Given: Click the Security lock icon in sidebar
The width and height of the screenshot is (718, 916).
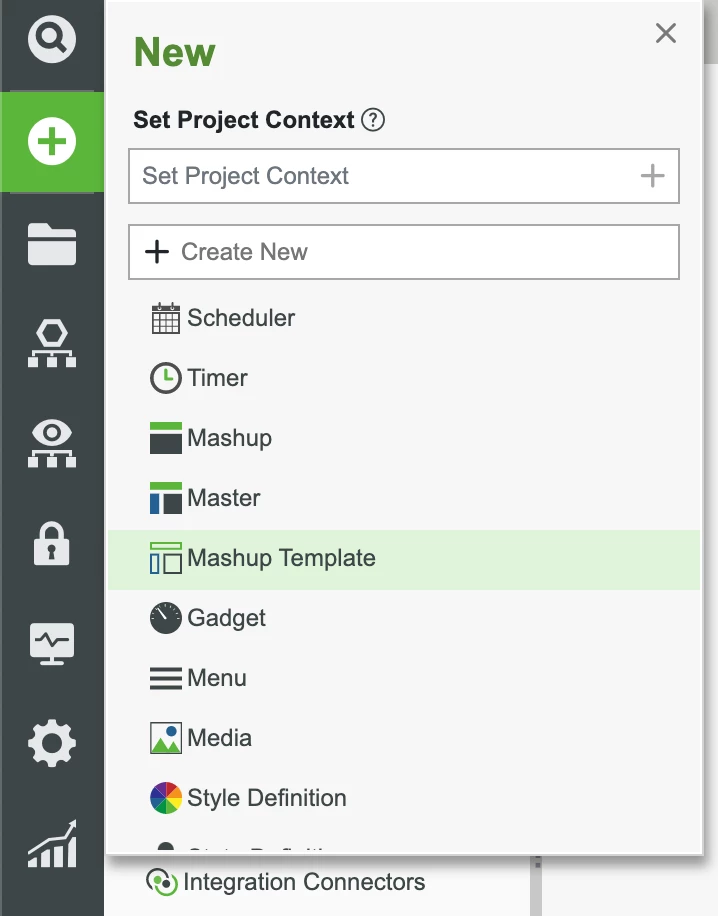Looking at the screenshot, I should coord(51,543).
